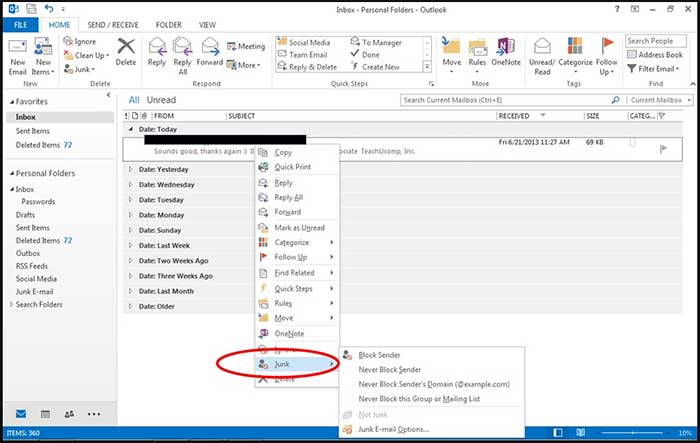Viewport: 700px width, 443px height.
Task: Click the flag on the selected message
Action: (663, 149)
